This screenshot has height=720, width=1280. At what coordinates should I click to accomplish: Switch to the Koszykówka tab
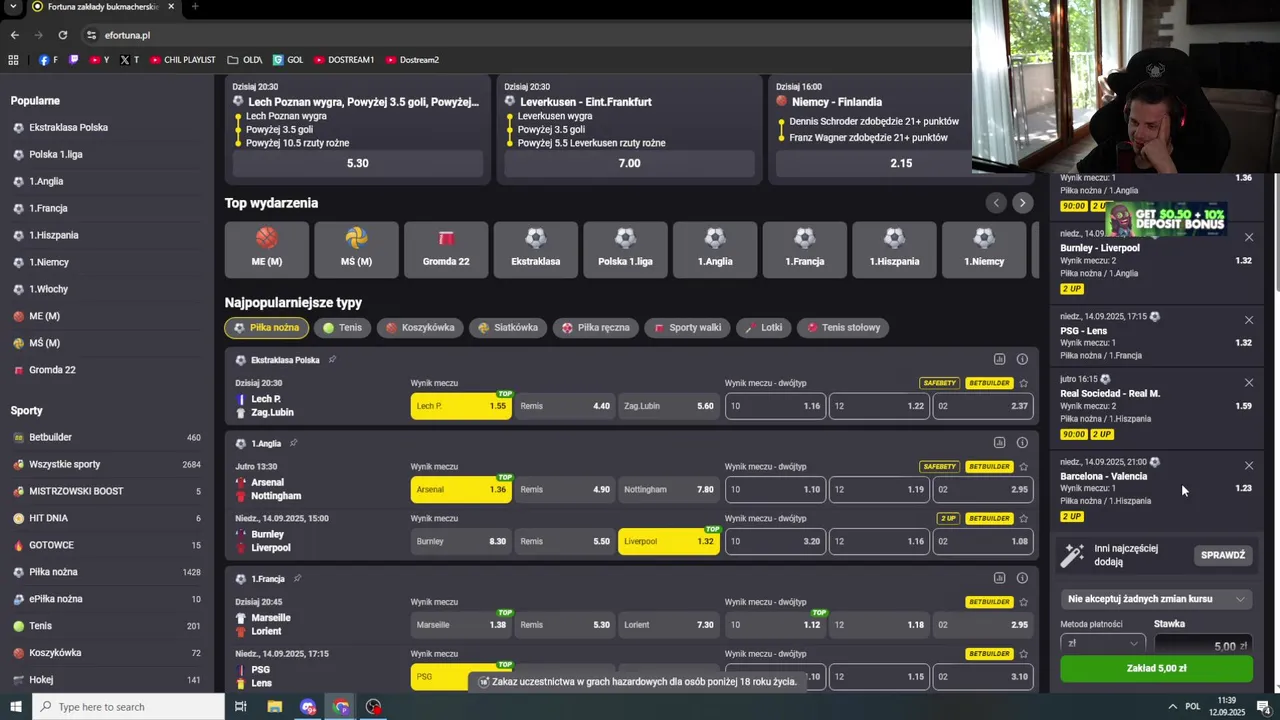420,328
